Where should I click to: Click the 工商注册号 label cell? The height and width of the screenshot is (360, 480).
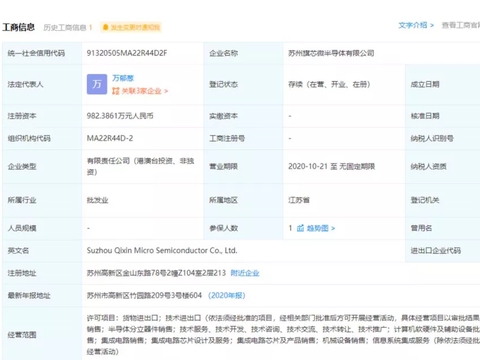[243, 138]
